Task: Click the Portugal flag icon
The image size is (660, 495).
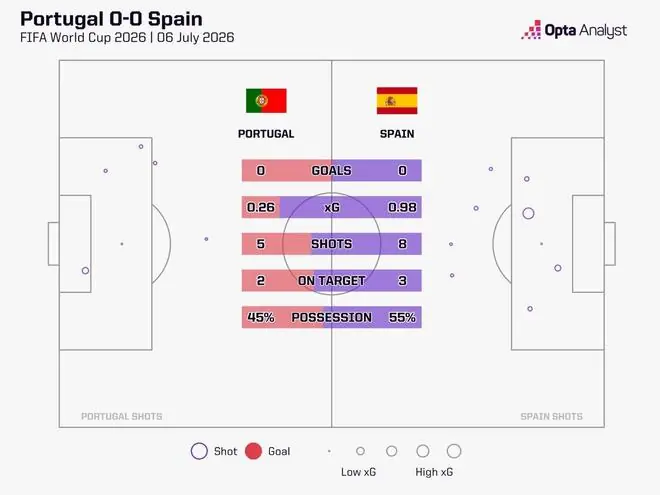Action: click(266, 101)
